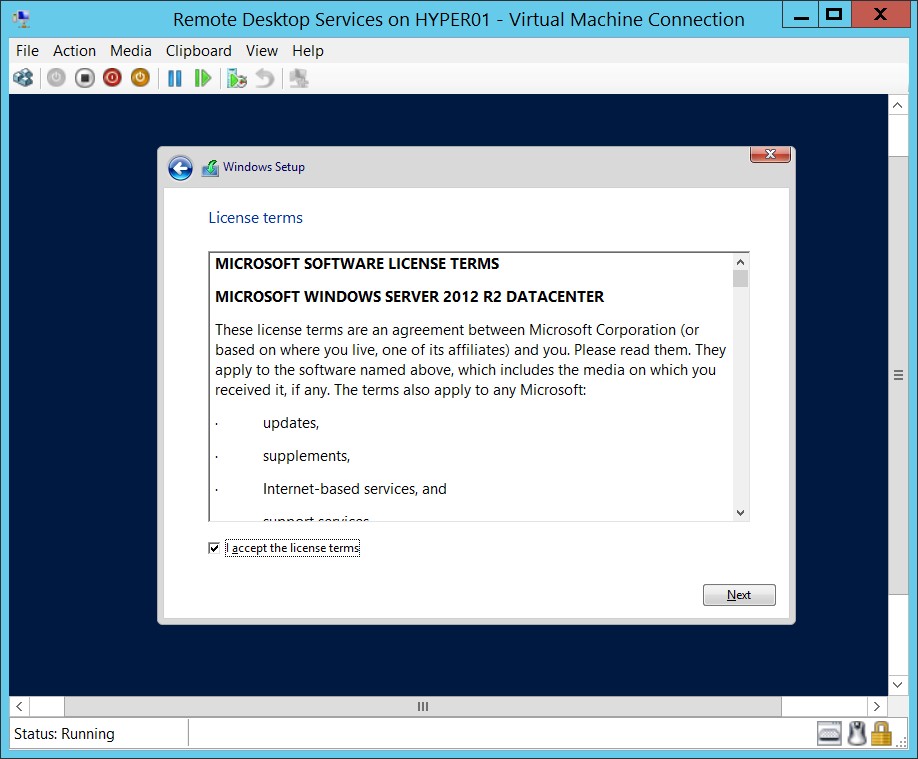Click the Windows Setup installer icon

pyautogui.click(x=210, y=168)
